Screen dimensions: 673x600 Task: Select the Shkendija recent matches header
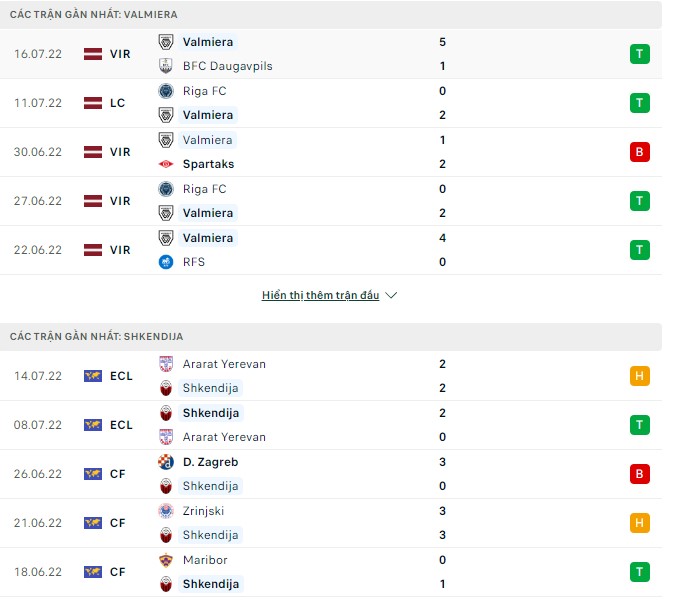coord(96,337)
